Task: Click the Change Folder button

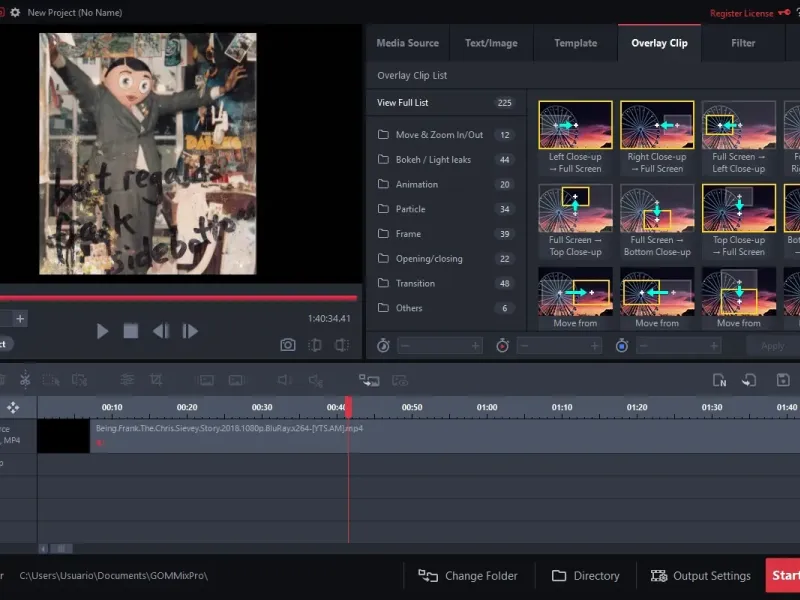Action: (x=468, y=576)
